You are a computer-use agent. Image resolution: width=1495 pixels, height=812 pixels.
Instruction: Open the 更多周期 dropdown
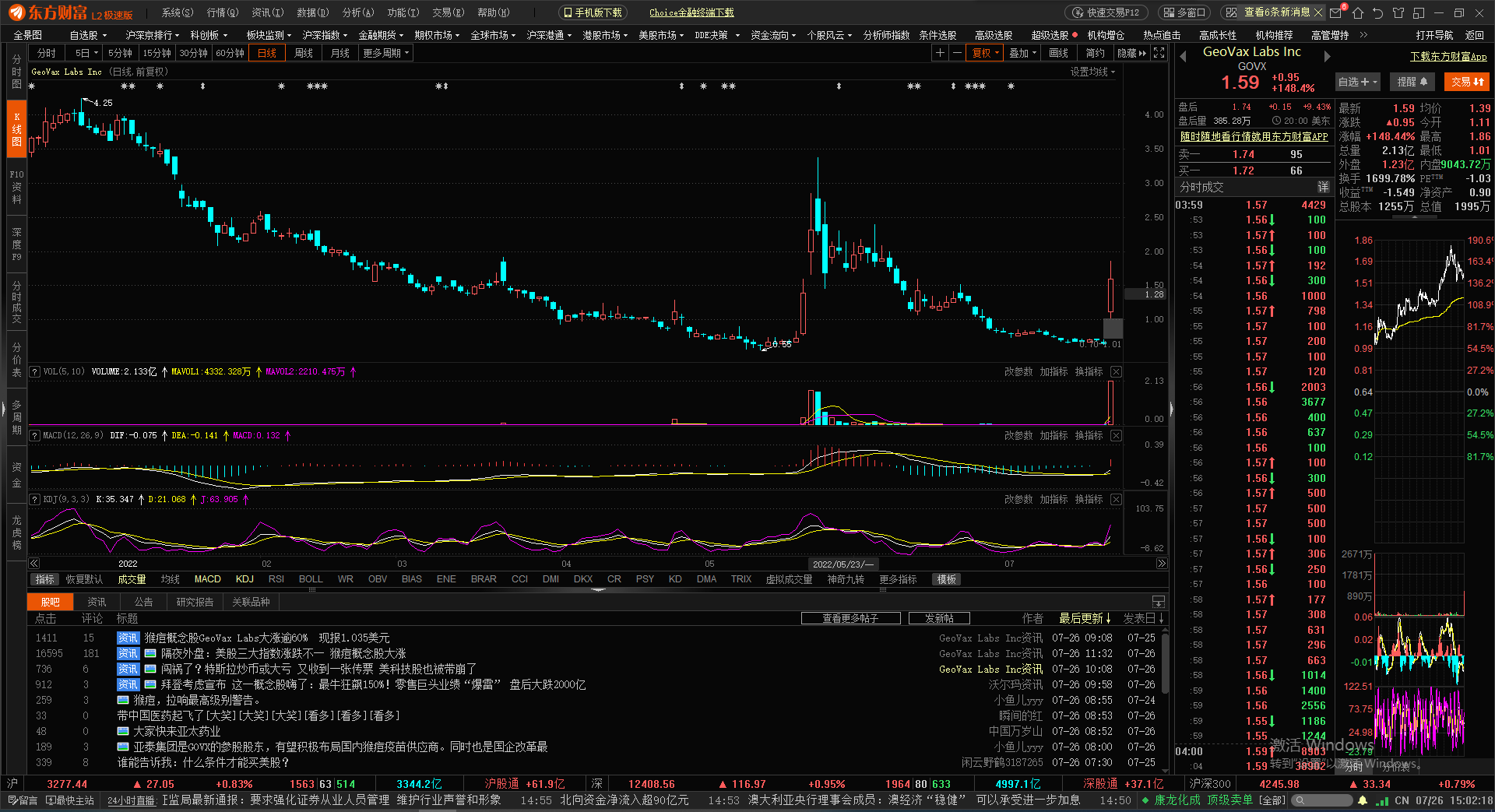pos(386,53)
